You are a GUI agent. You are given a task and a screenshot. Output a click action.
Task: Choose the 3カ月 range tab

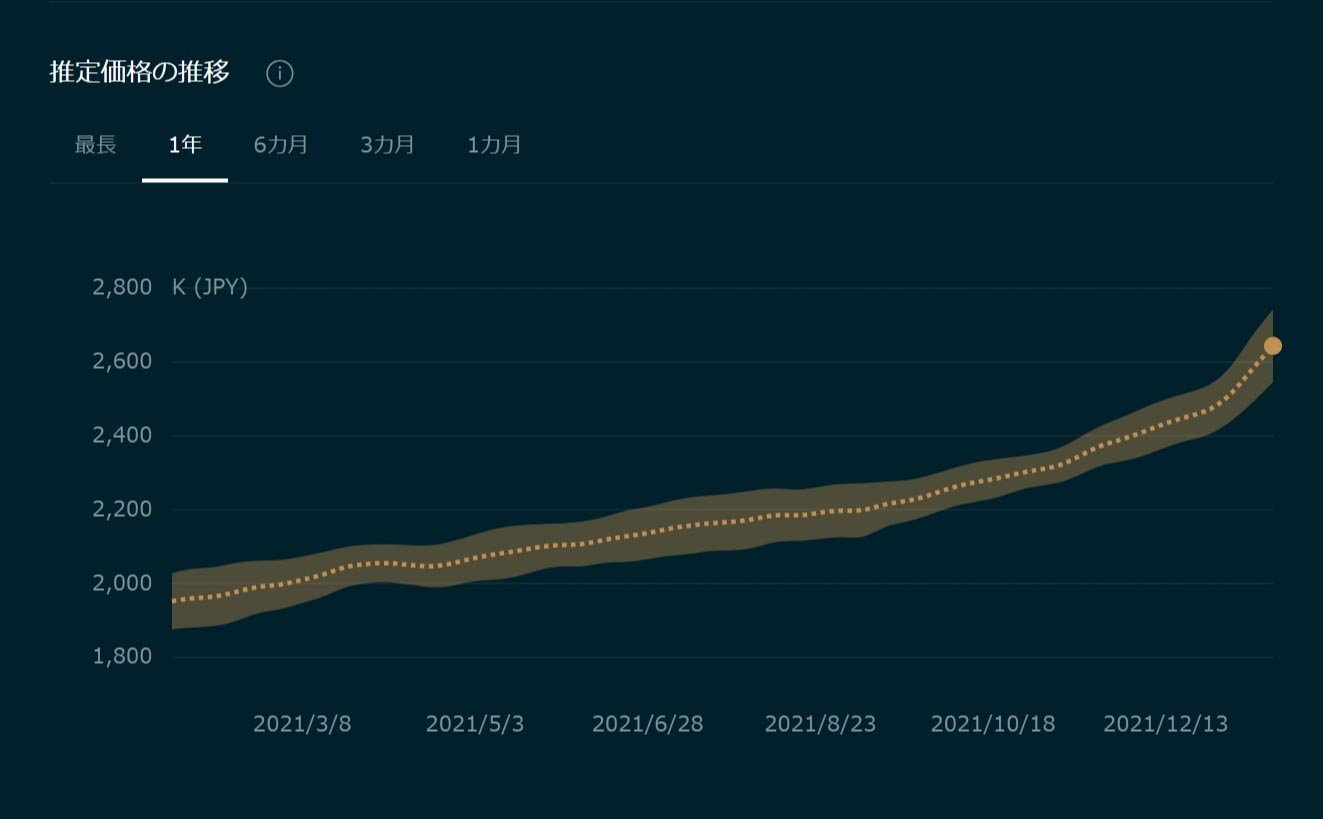click(x=387, y=145)
